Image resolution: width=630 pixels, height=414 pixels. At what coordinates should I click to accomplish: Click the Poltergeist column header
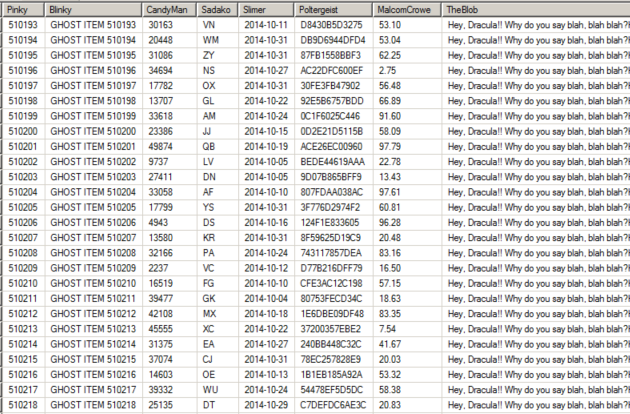[334, 10]
